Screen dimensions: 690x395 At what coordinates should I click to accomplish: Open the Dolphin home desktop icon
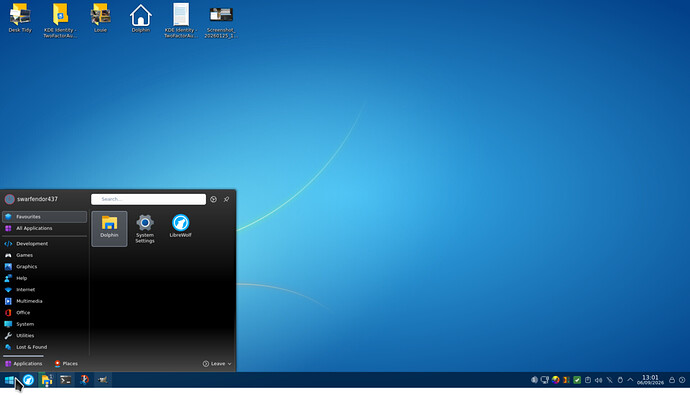coord(141,18)
